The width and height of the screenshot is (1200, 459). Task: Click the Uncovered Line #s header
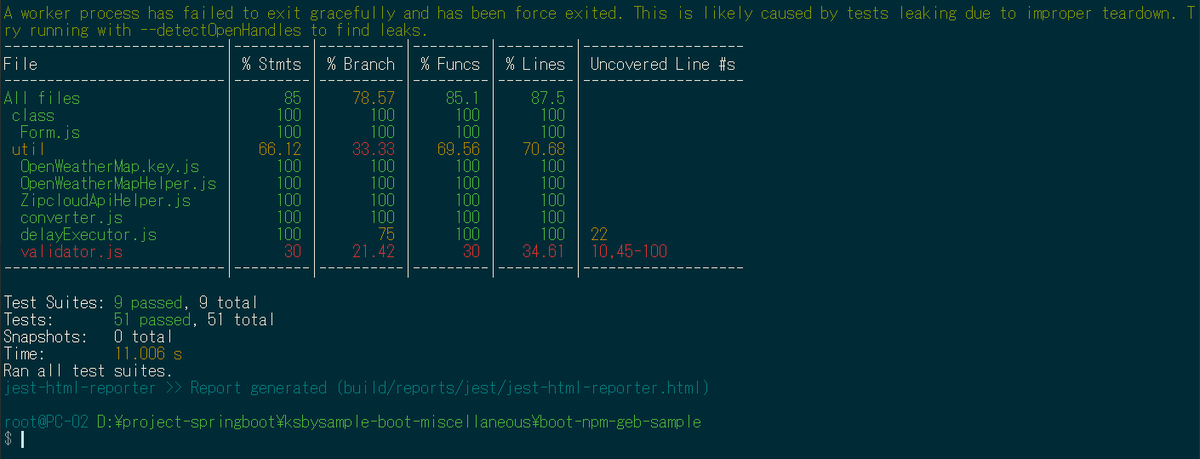663,64
